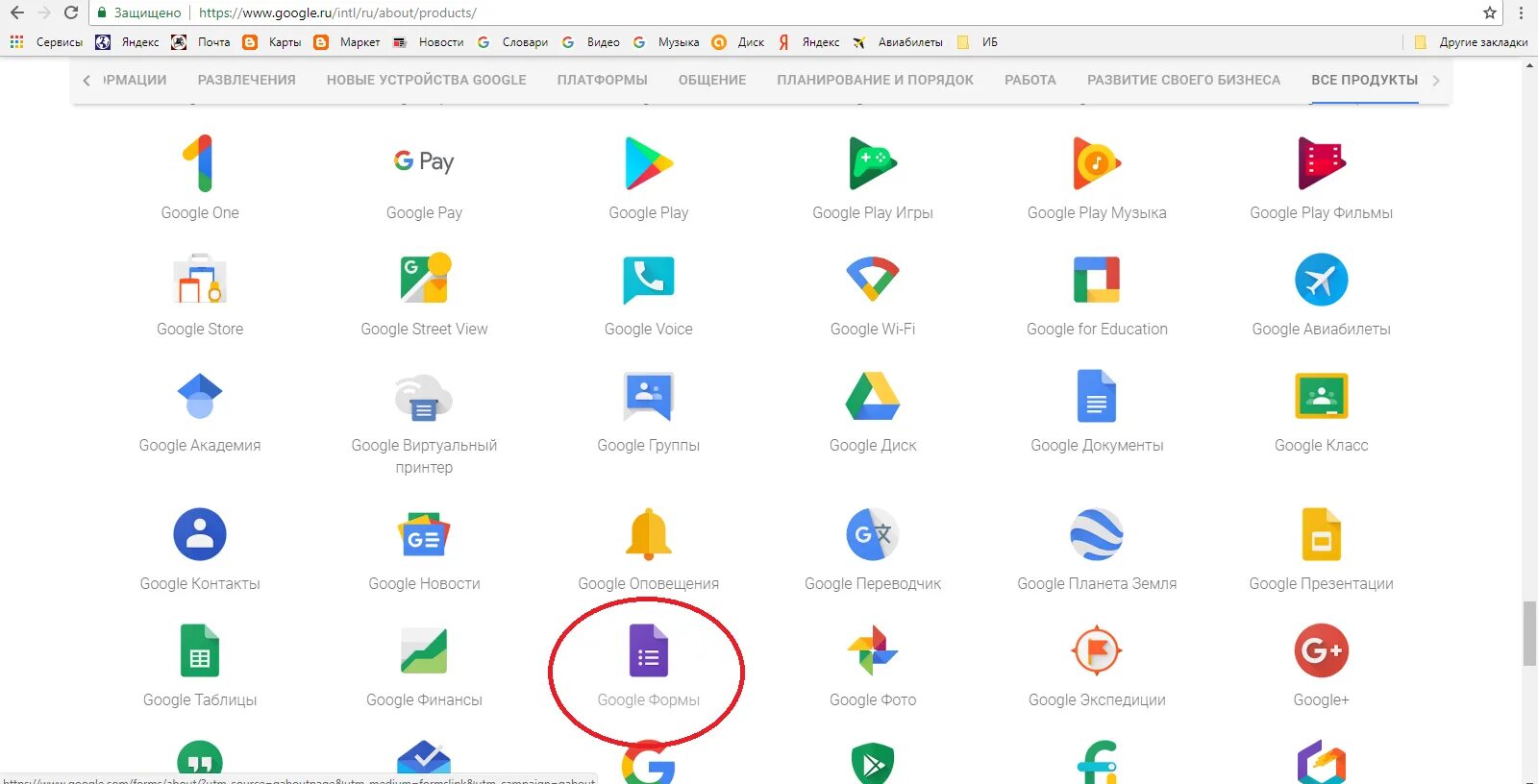Click the purple Google Формы icon
This screenshot has height=784, width=1538.
tap(649, 650)
